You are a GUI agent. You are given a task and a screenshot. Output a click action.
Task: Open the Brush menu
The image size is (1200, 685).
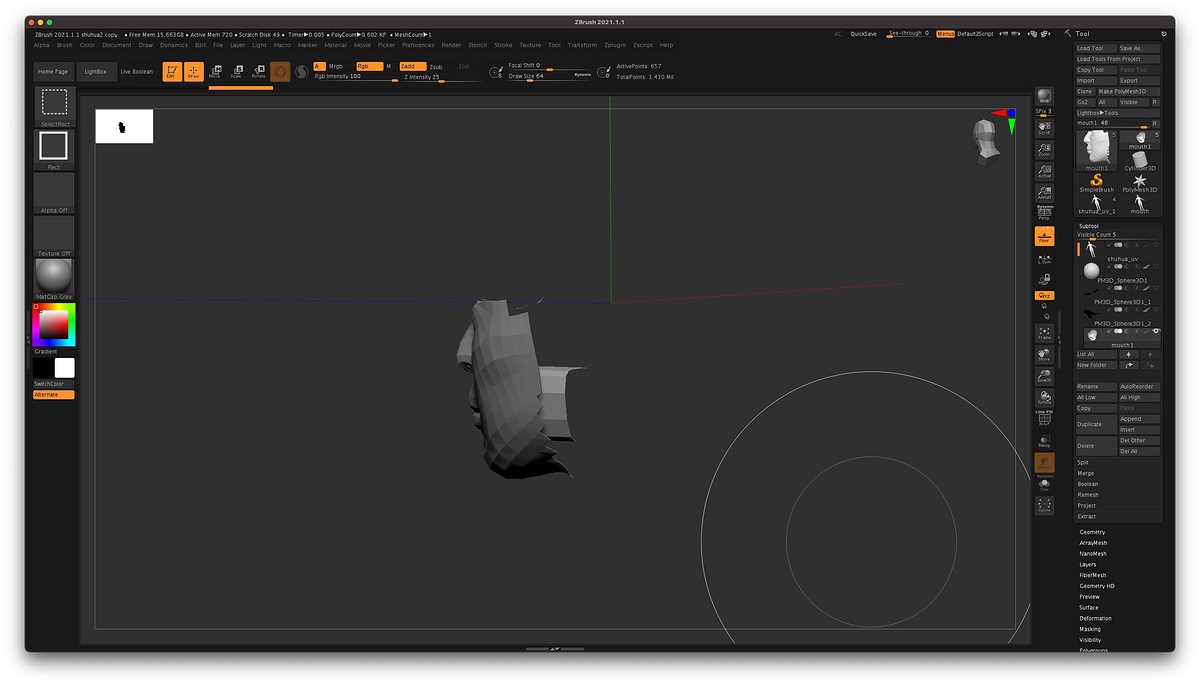click(x=64, y=45)
